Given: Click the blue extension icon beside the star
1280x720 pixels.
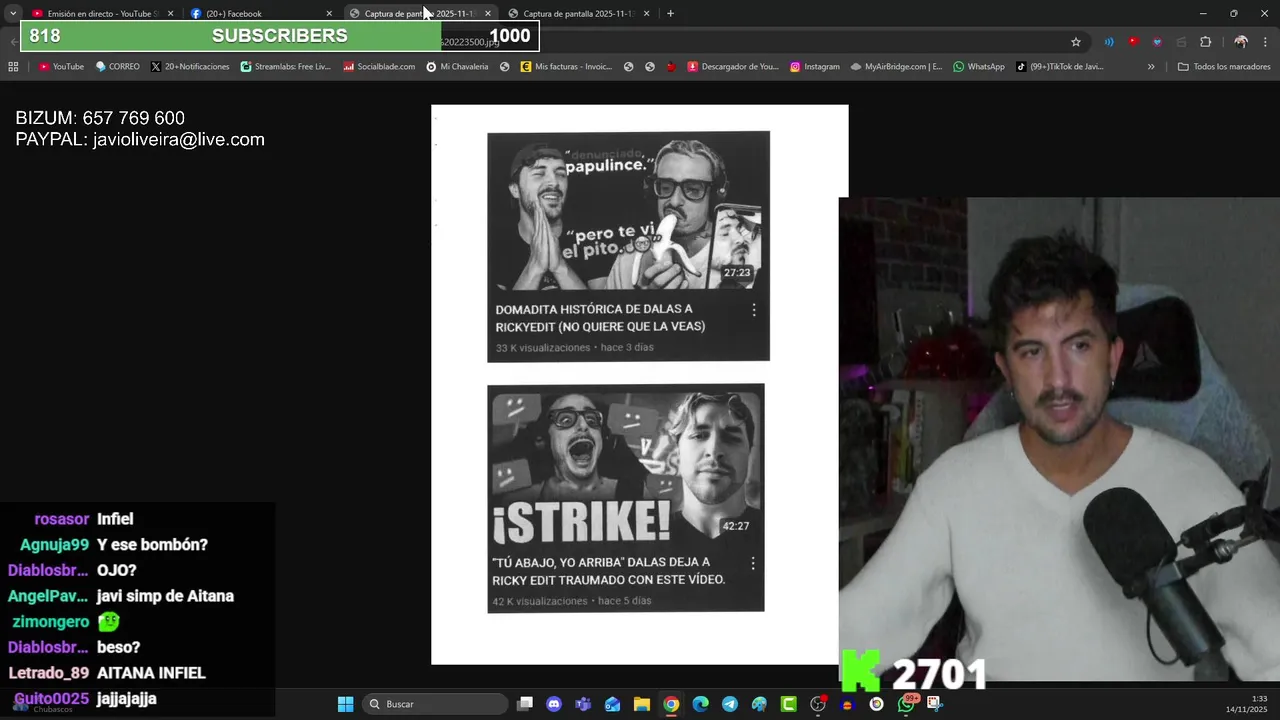Looking at the screenshot, I should point(1109,42).
